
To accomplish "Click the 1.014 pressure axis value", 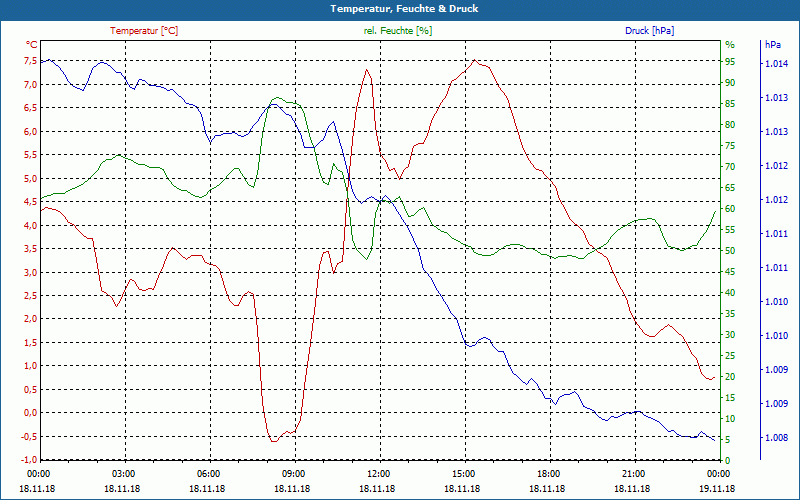I will tap(777, 64).
